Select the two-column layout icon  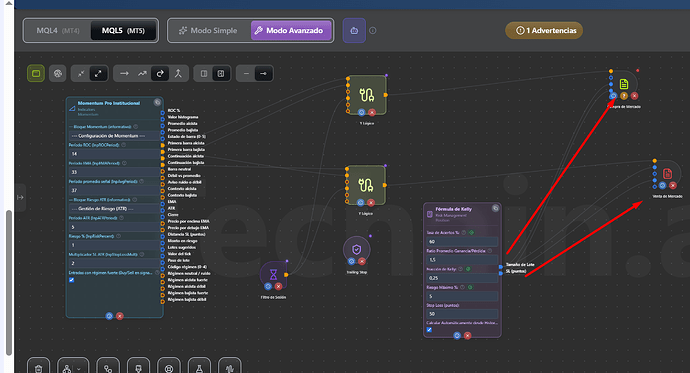(x=204, y=73)
